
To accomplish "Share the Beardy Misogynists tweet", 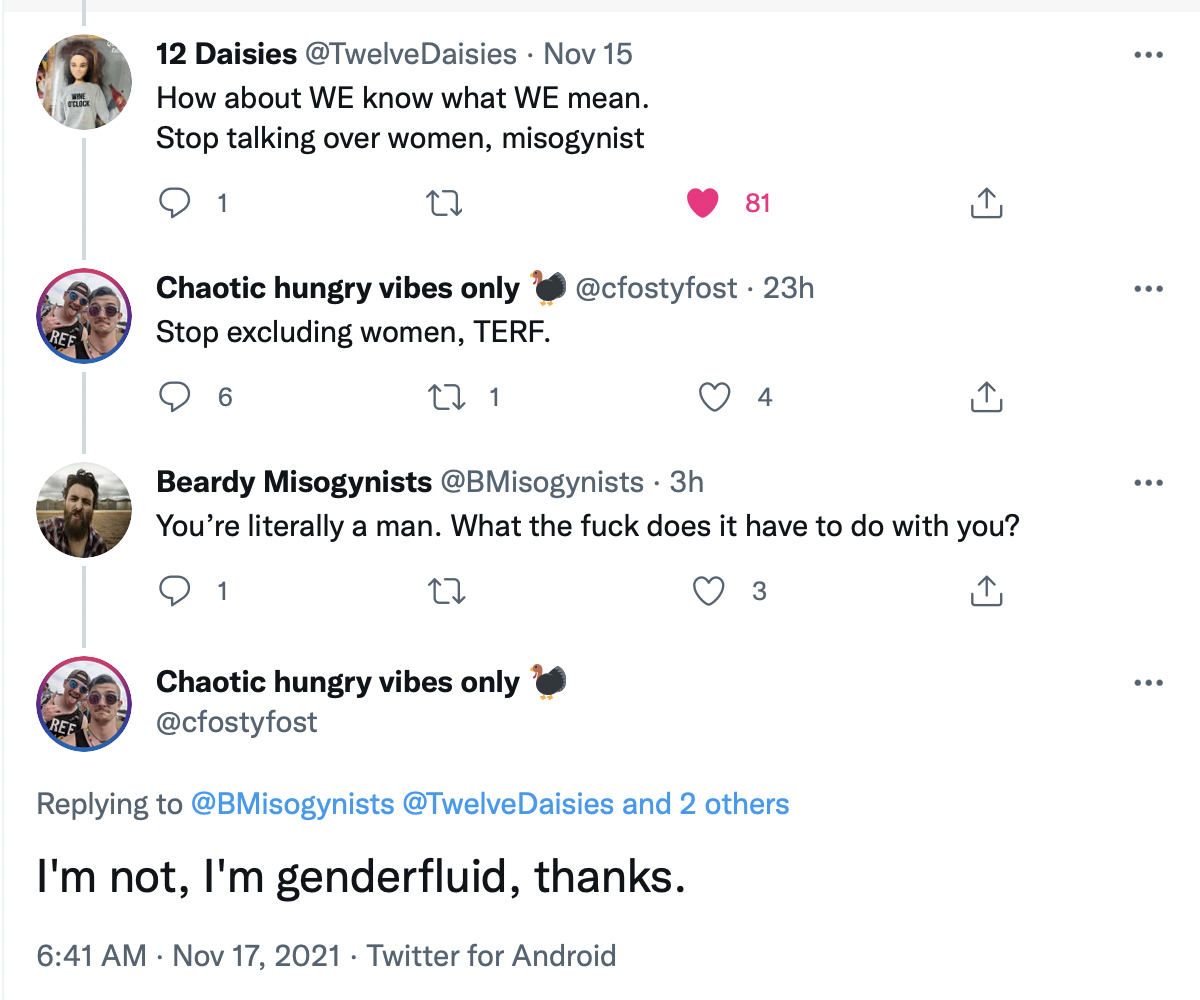I will pyautogui.click(x=985, y=591).
